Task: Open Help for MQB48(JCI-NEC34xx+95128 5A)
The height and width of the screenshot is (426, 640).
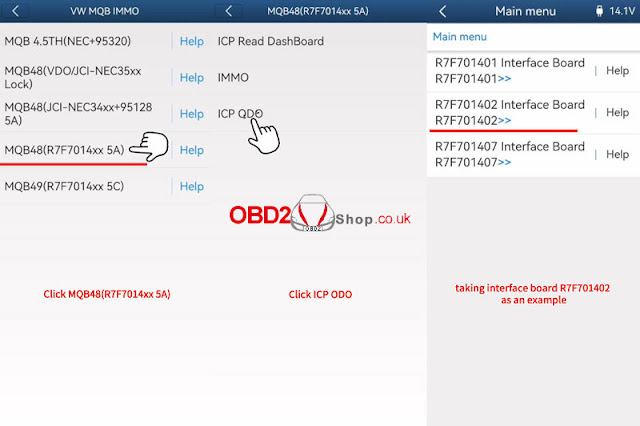Action: (x=191, y=114)
